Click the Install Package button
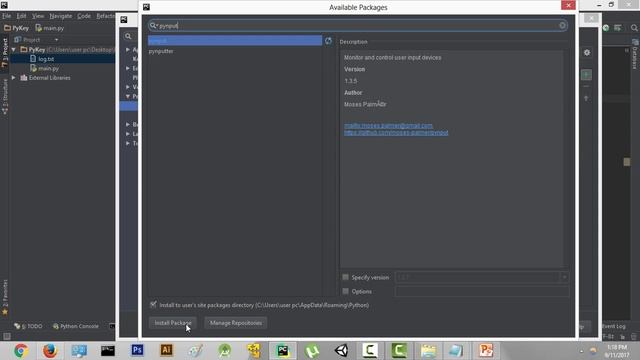 tap(173, 323)
